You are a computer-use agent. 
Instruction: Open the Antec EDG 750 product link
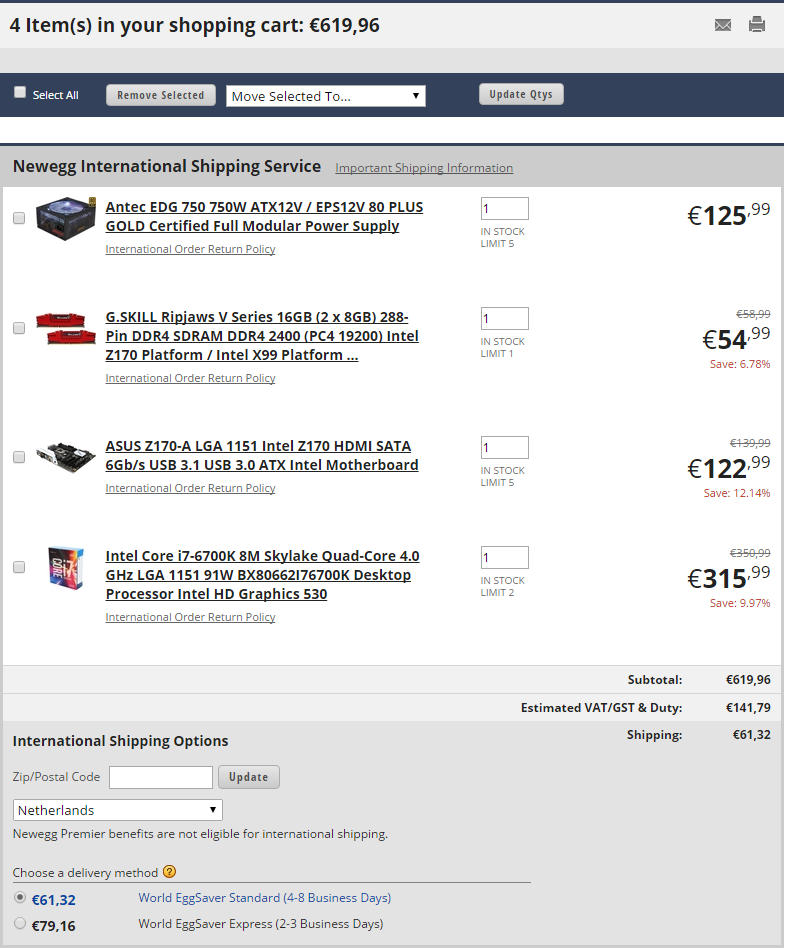pyautogui.click(x=264, y=216)
